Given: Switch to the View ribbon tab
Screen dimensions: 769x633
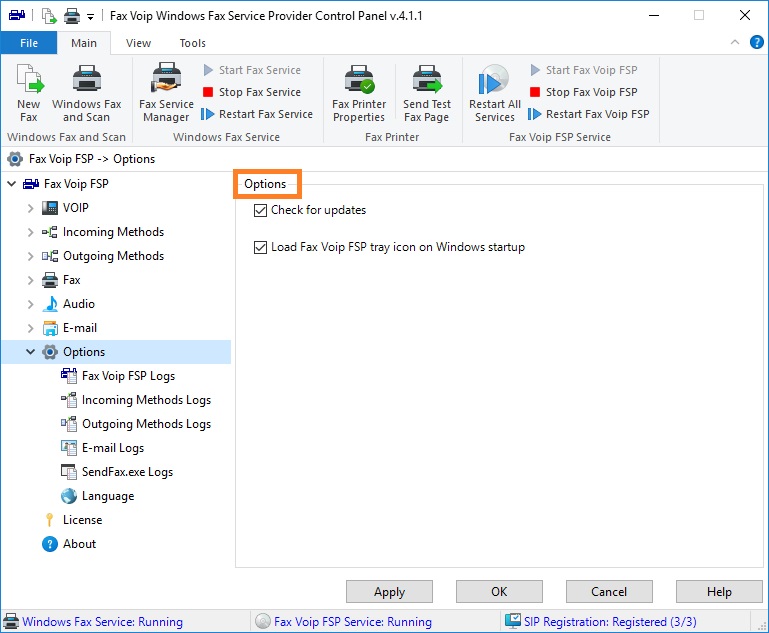Looking at the screenshot, I should pyautogui.click(x=138, y=43).
